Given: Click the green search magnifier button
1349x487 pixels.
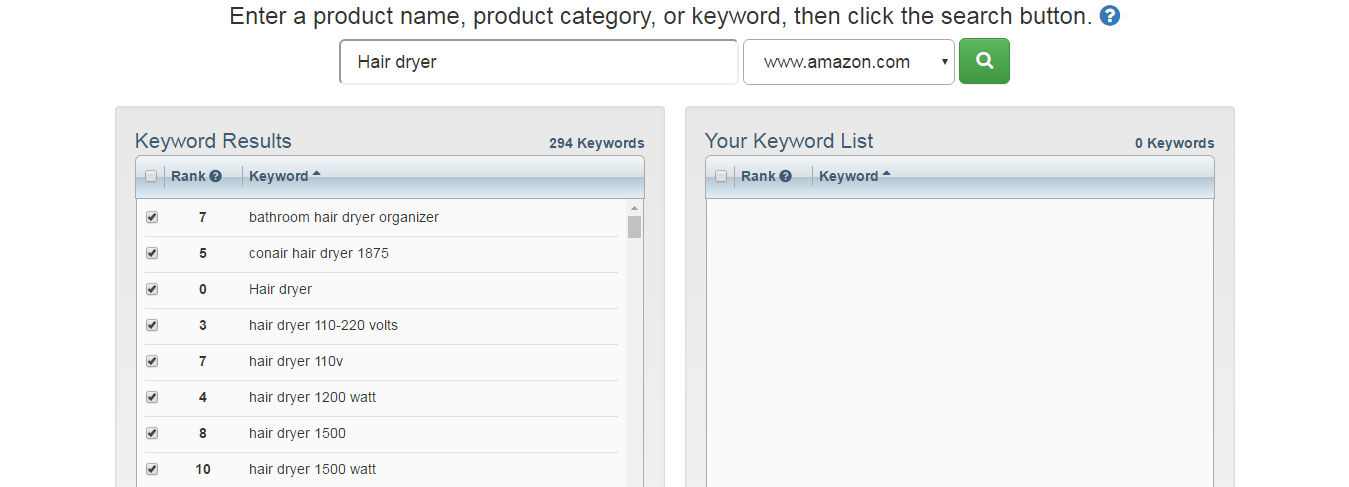Looking at the screenshot, I should tap(984, 61).
